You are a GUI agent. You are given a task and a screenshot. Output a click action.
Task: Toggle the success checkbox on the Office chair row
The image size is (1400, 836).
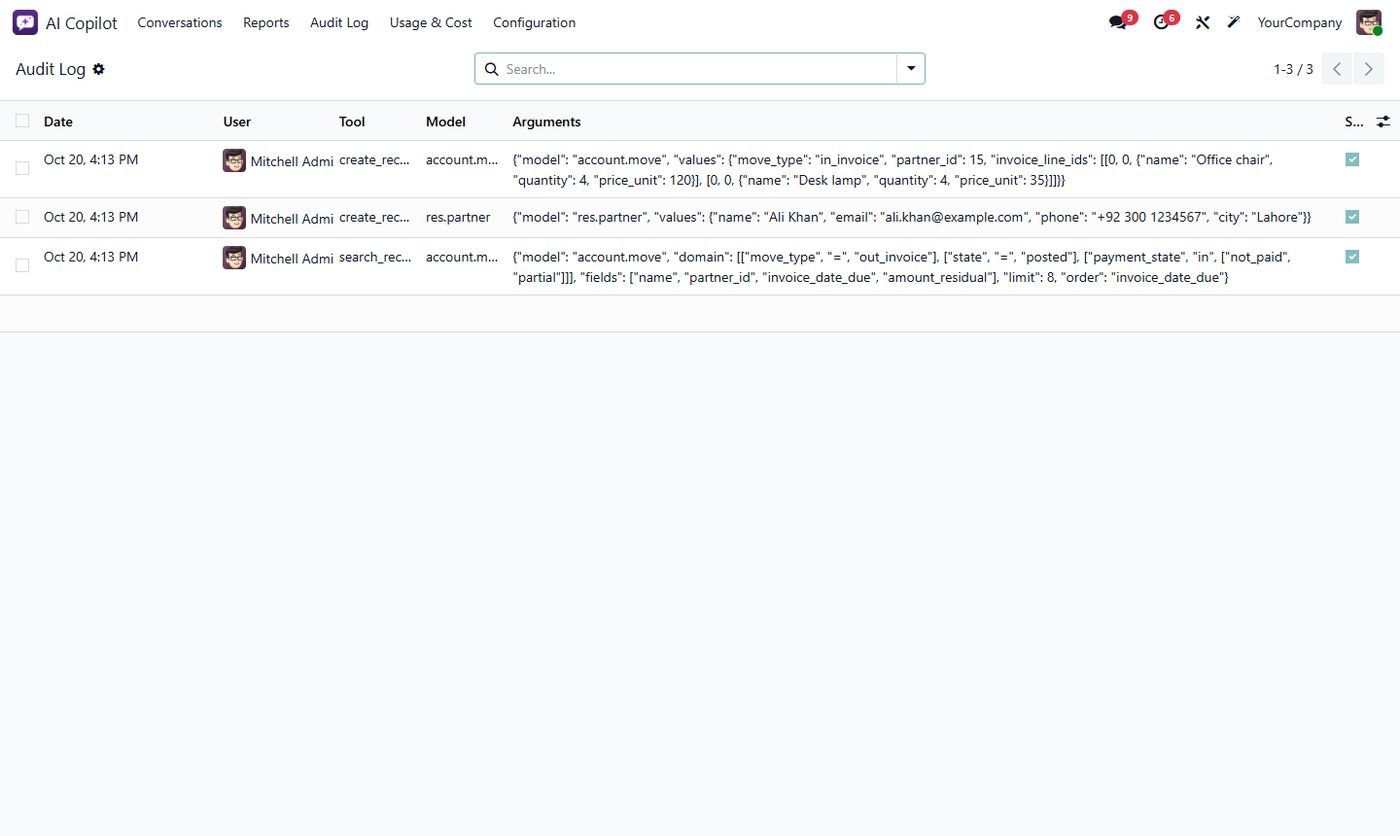(x=1352, y=159)
